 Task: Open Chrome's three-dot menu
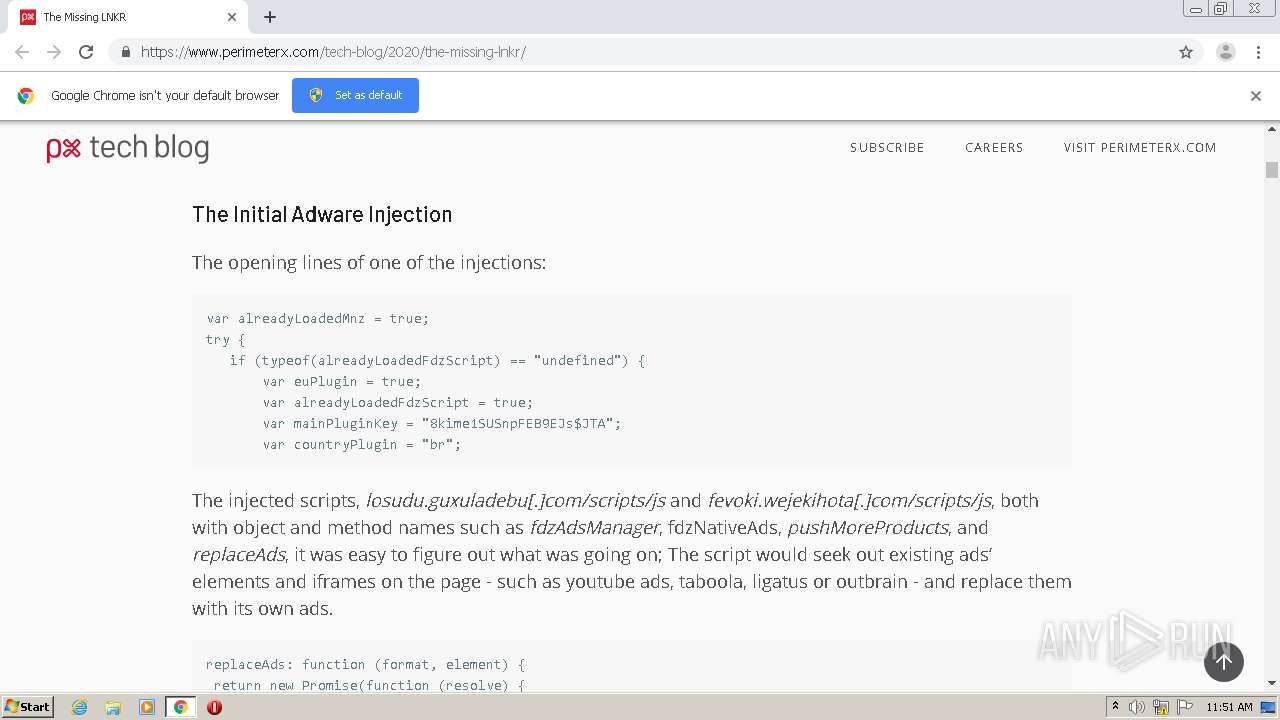pyautogui.click(x=1258, y=52)
